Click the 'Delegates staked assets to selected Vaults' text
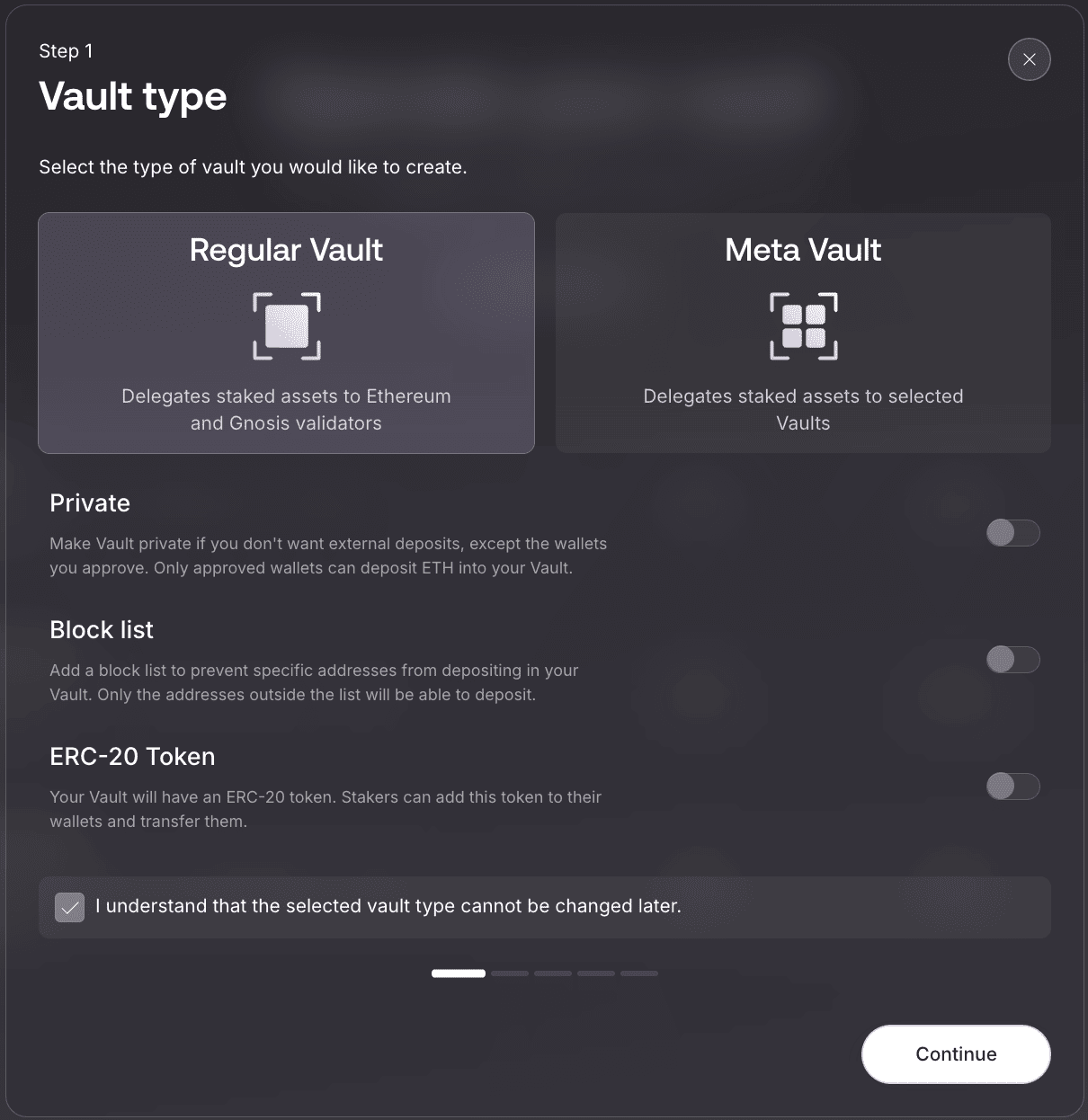 click(803, 410)
